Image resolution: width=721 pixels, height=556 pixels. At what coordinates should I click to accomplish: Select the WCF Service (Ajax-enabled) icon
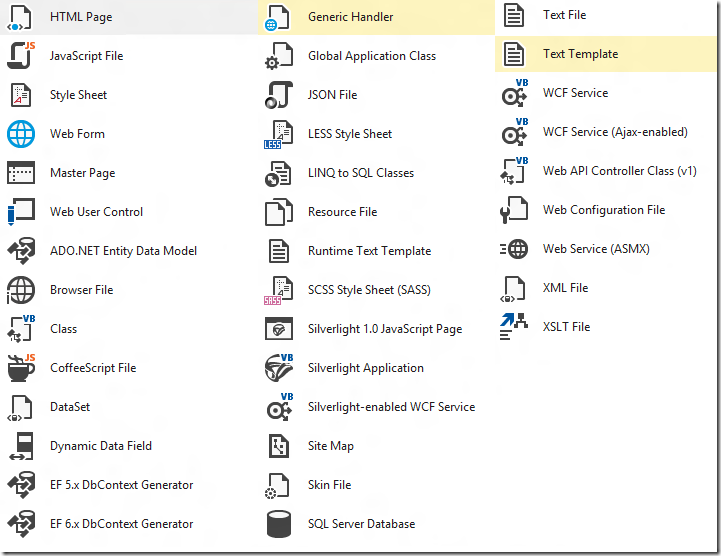[515, 132]
